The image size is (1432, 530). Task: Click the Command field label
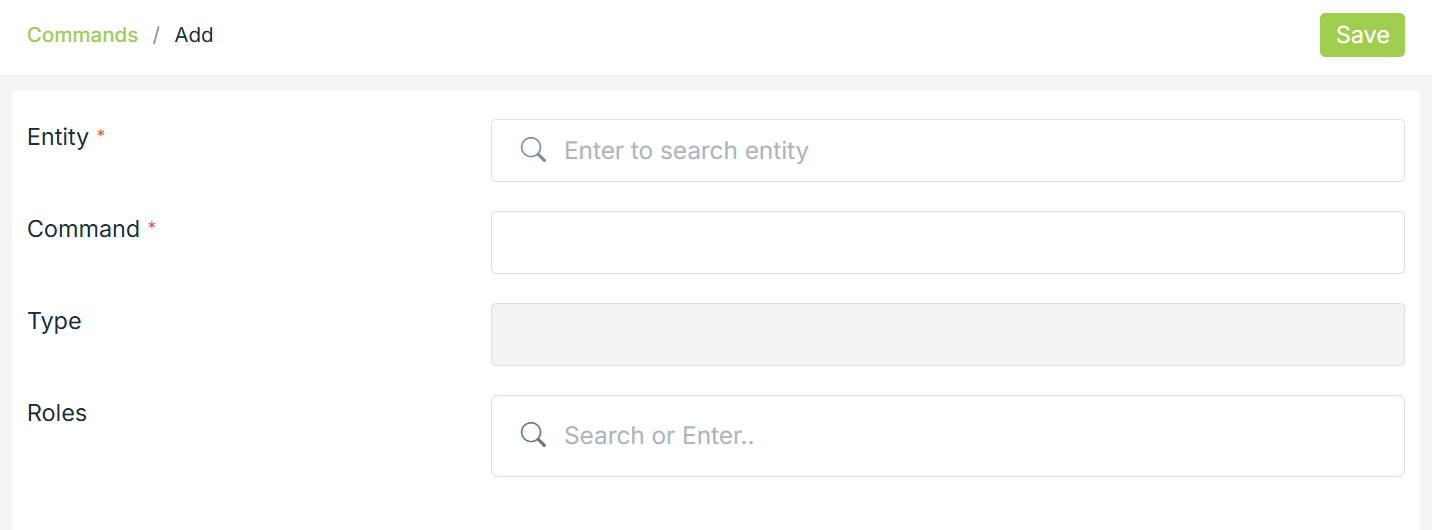pyautogui.click(x=83, y=229)
